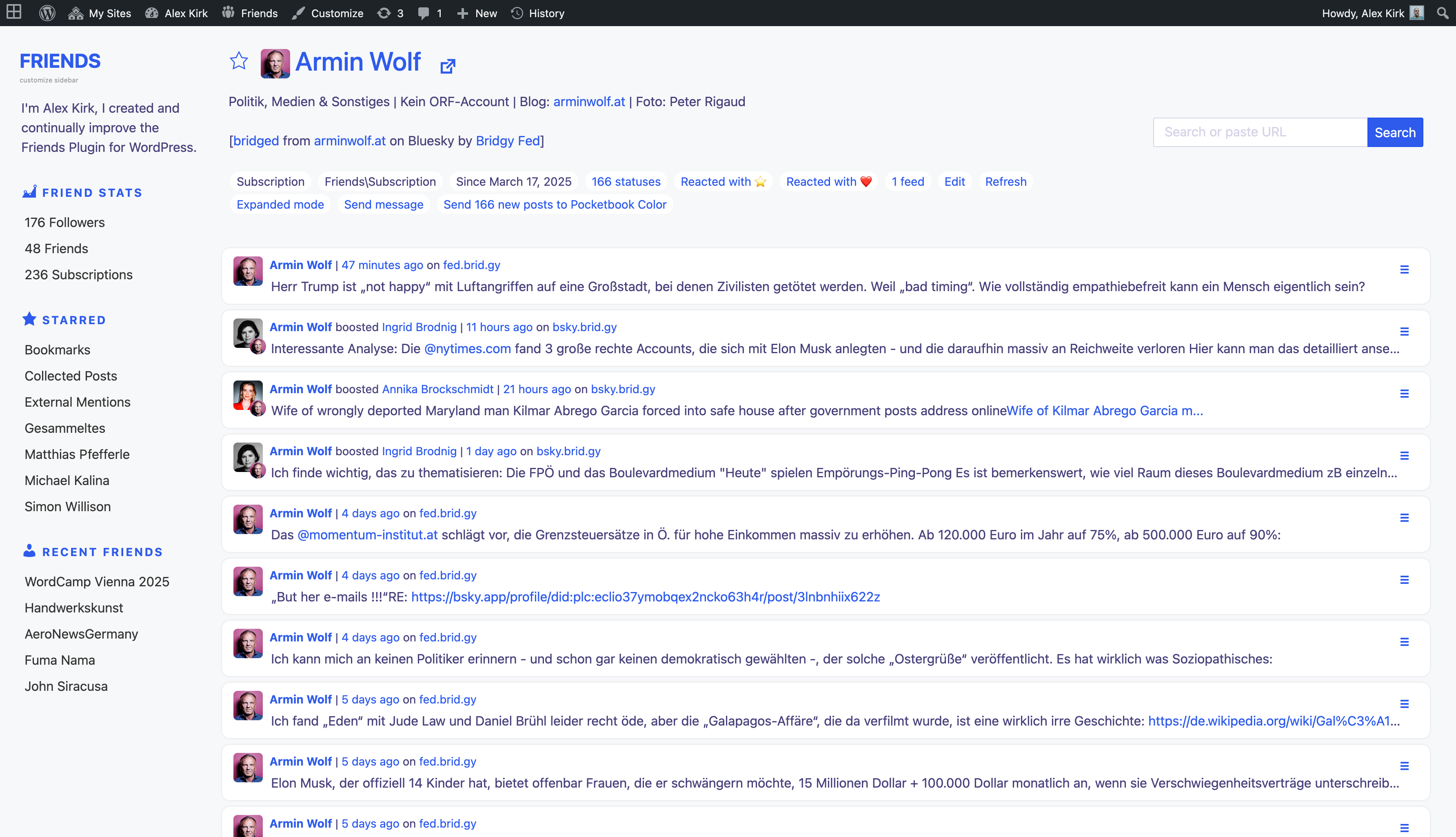This screenshot has width=1456, height=837.
Task: Refresh Armin Wolf's feed
Action: pos(1005,182)
